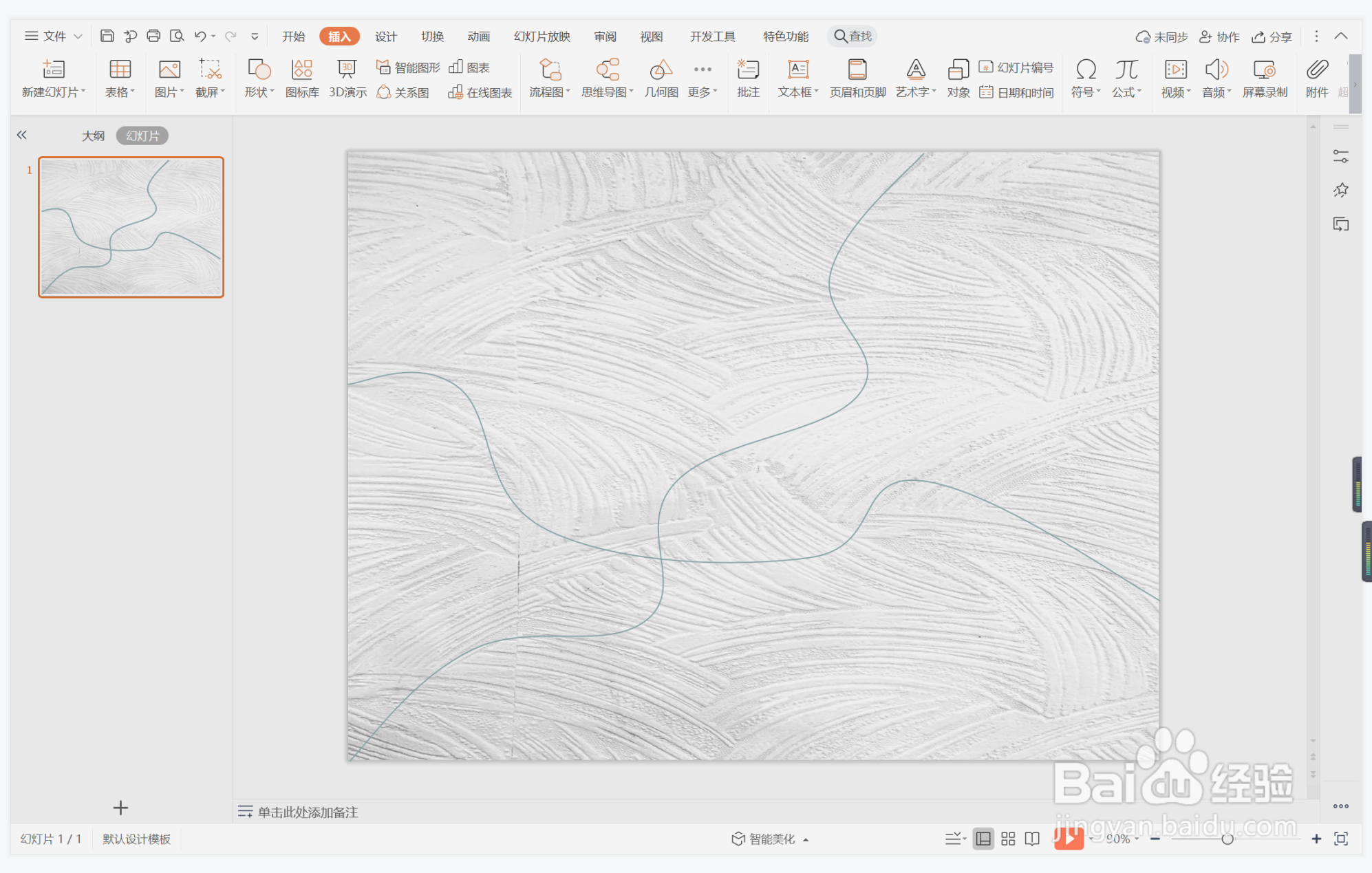Insert Date and Time (日期和时间)

click(1016, 92)
